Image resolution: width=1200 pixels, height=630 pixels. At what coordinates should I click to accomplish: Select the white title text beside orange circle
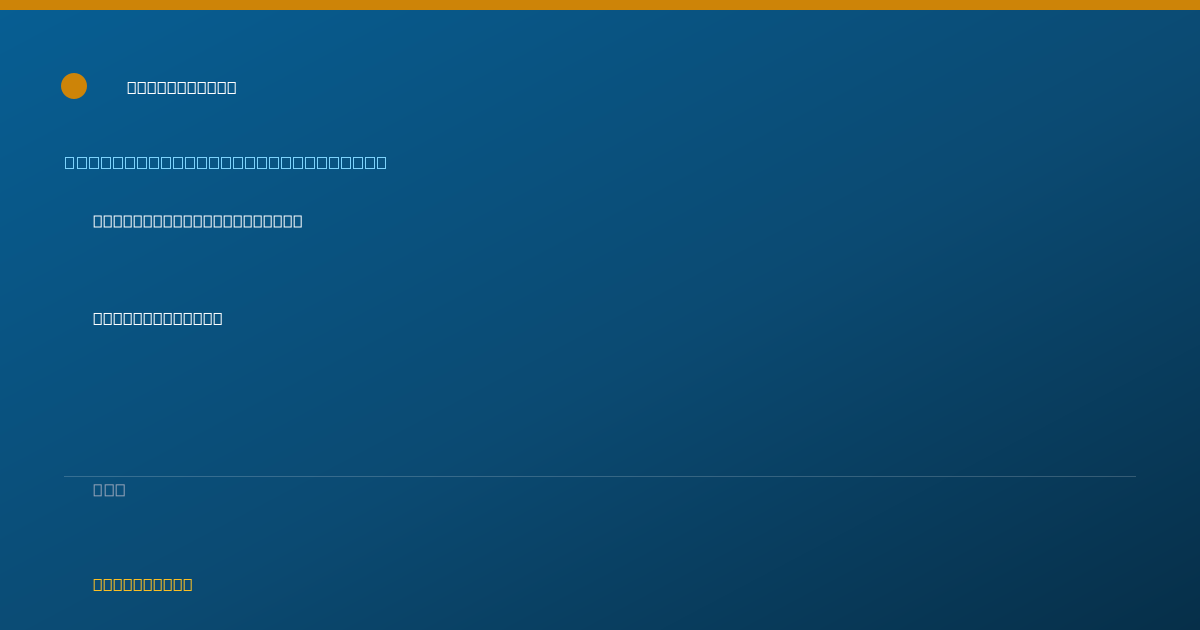tap(182, 87)
